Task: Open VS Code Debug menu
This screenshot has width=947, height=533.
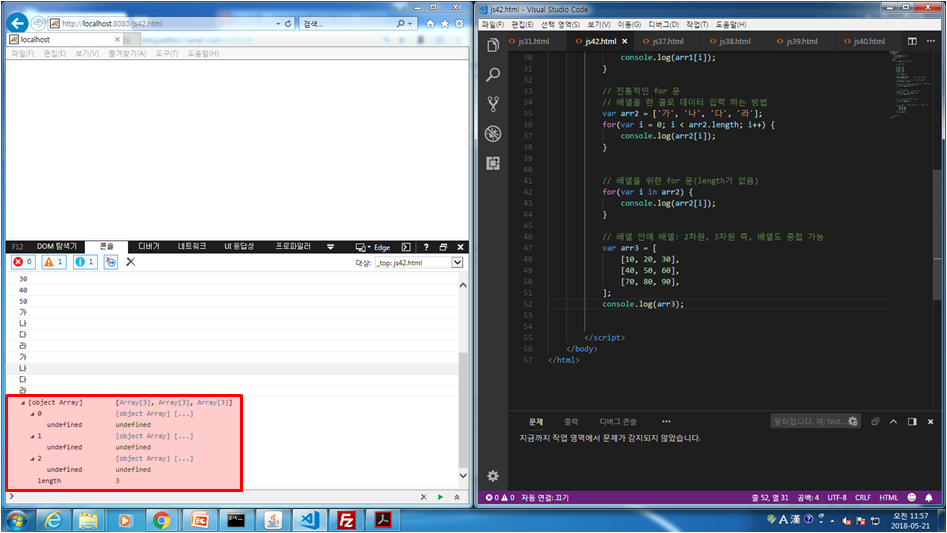Action: [x=663, y=24]
